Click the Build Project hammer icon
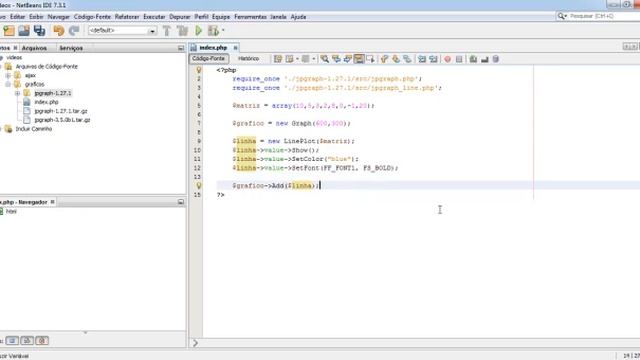Viewport: 640px width, 360px height. (x=167, y=31)
